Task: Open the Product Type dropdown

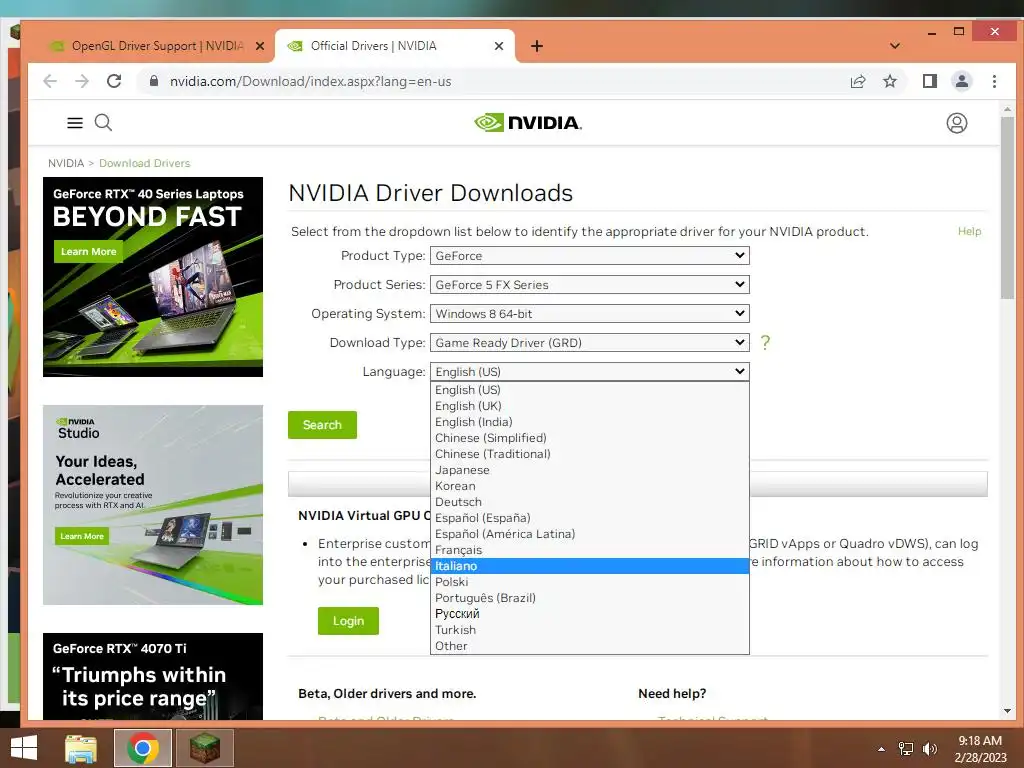Action: tap(589, 255)
